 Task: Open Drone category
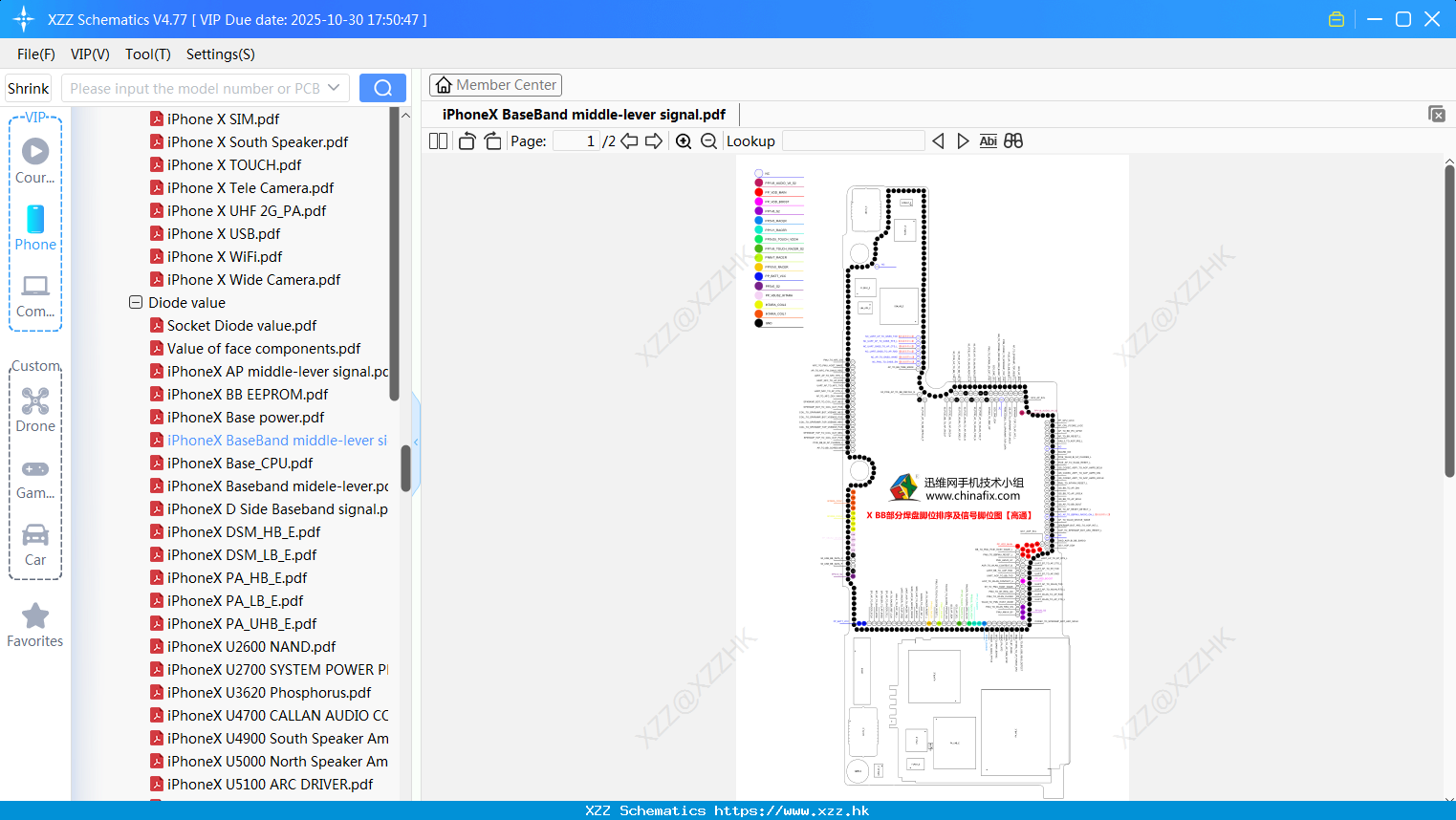pos(35,410)
